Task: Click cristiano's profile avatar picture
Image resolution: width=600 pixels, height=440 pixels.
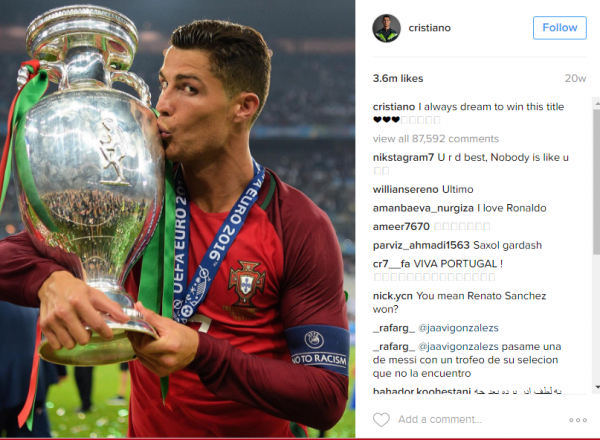Action: click(386, 28)
